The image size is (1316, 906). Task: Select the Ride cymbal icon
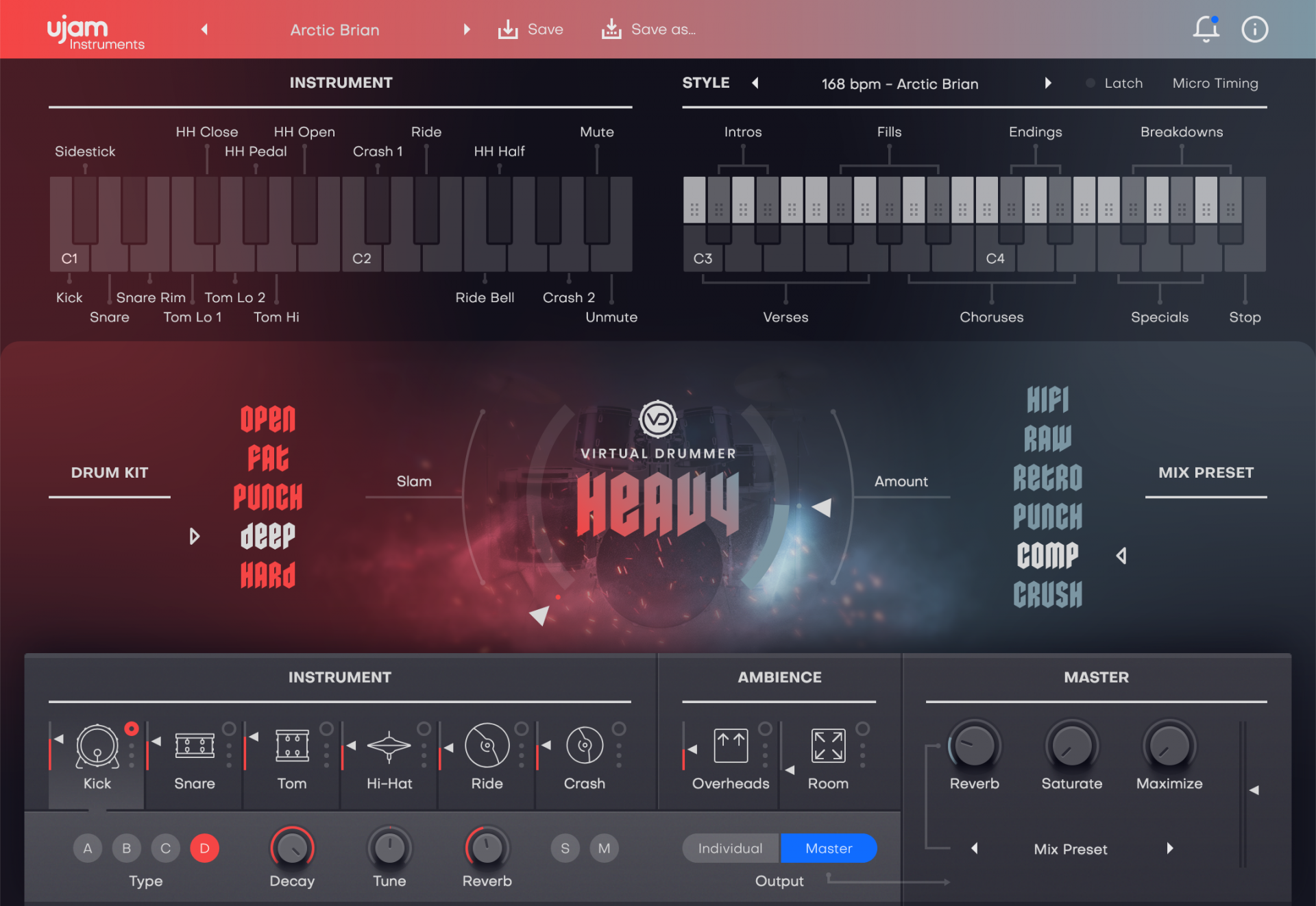click(487, 746)
